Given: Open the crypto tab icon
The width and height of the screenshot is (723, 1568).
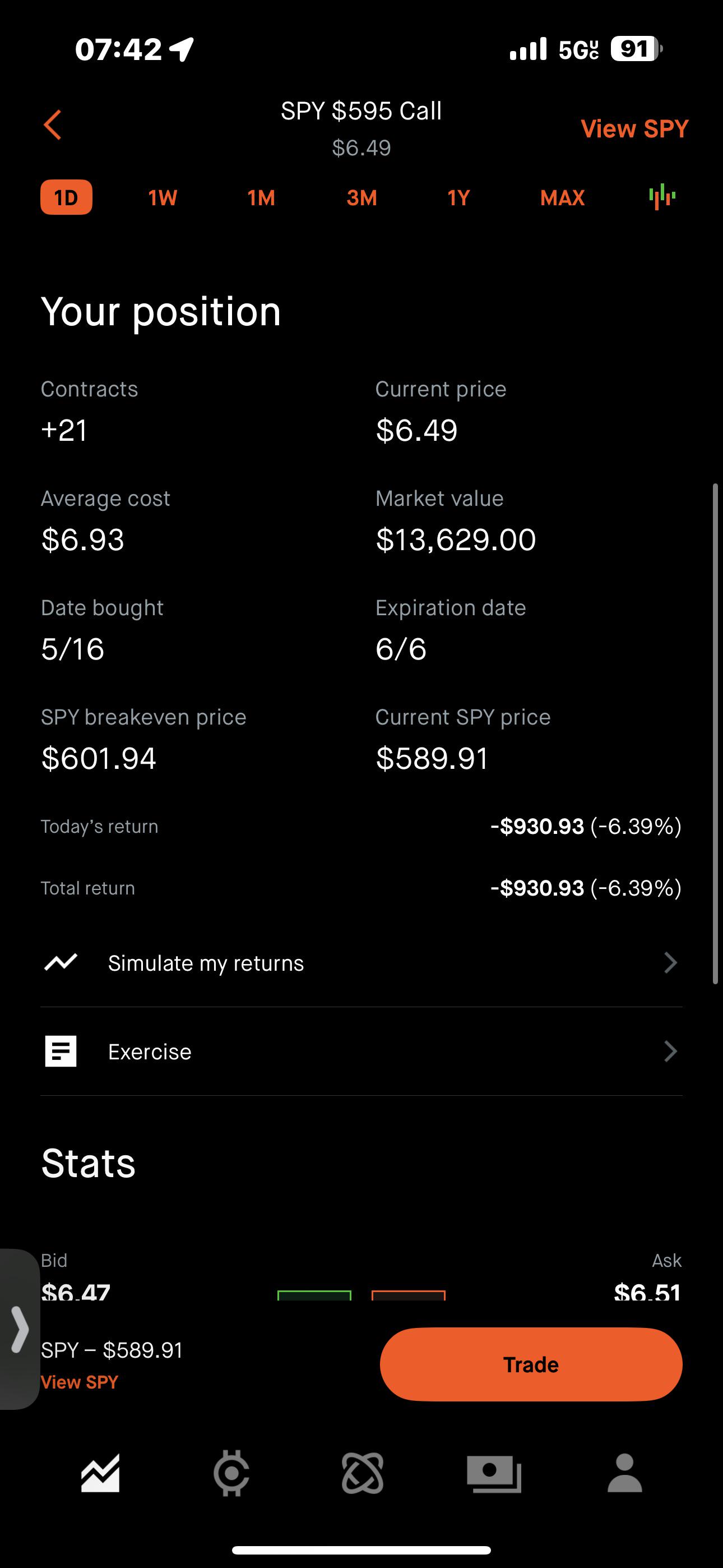Looking at the screenshot, I should [231, 1474].
